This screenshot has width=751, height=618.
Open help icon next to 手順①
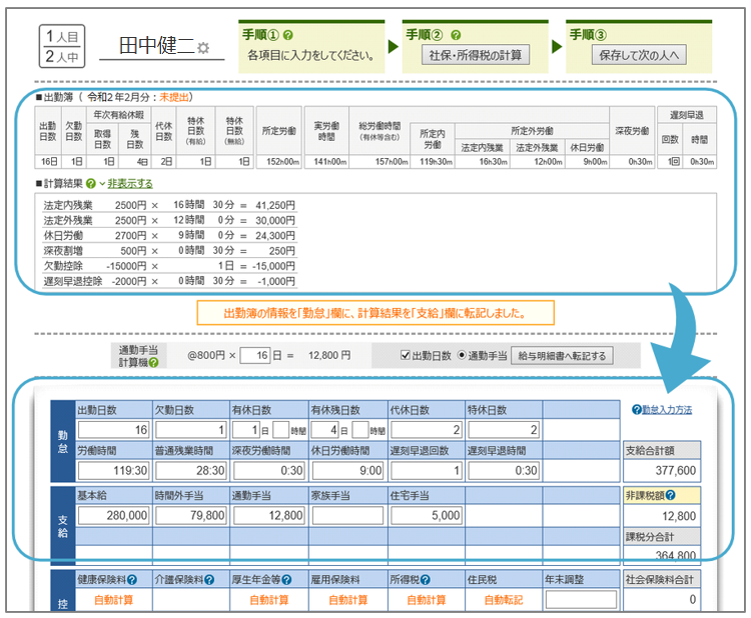pos(287,34)
